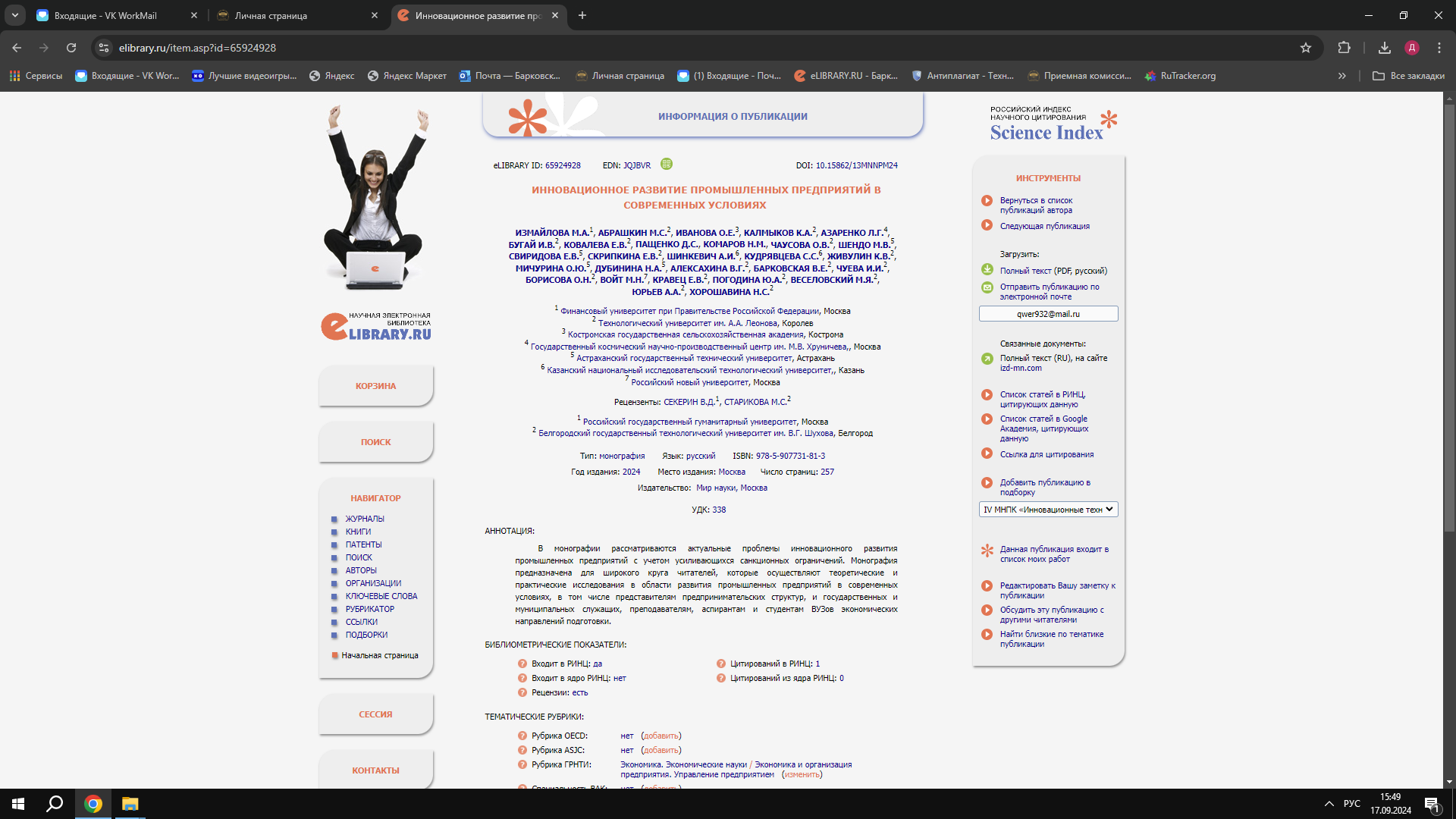Image resolution: width=1456 pixels, height=819 pixels.
Task: Click the orange arrow icon beside 'Следующая публикация'
Action: tap(987, 225)
